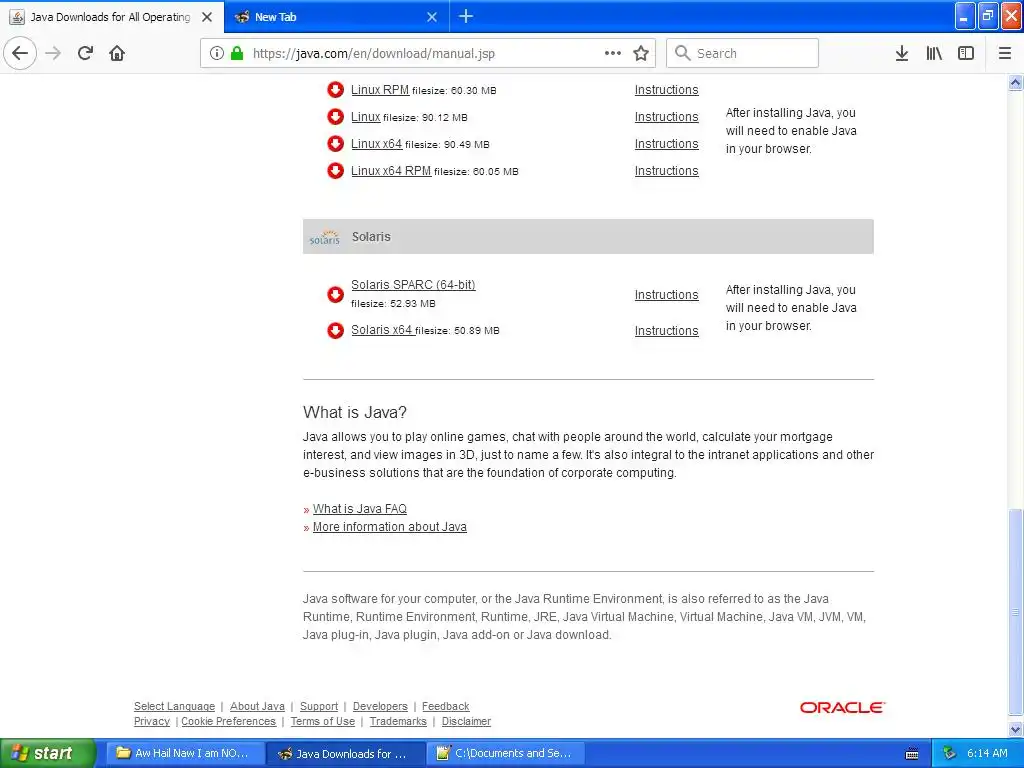
Task: Click the Search box in toolbar
Action: tap(742, 53)
